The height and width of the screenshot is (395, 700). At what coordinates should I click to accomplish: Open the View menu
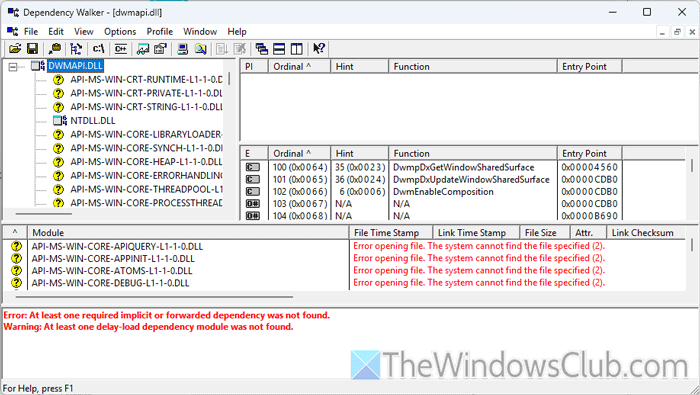pos(83,32)
